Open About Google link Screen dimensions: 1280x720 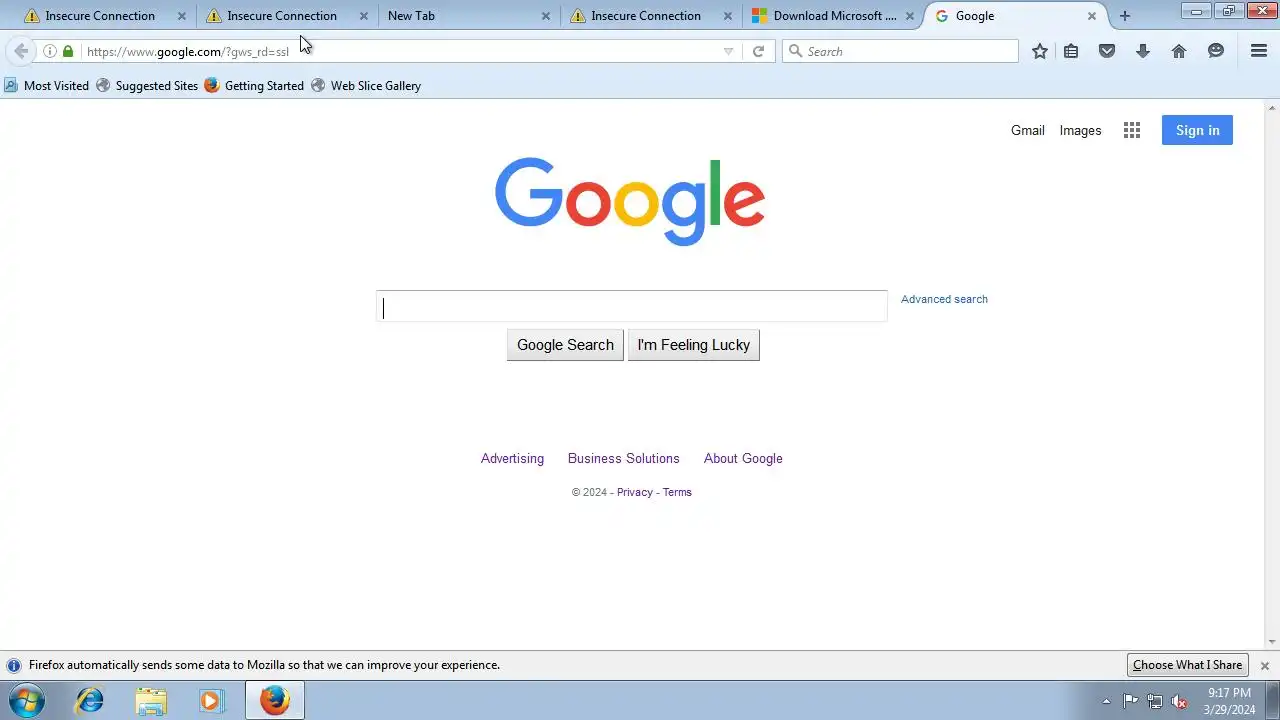coord(743,458)
